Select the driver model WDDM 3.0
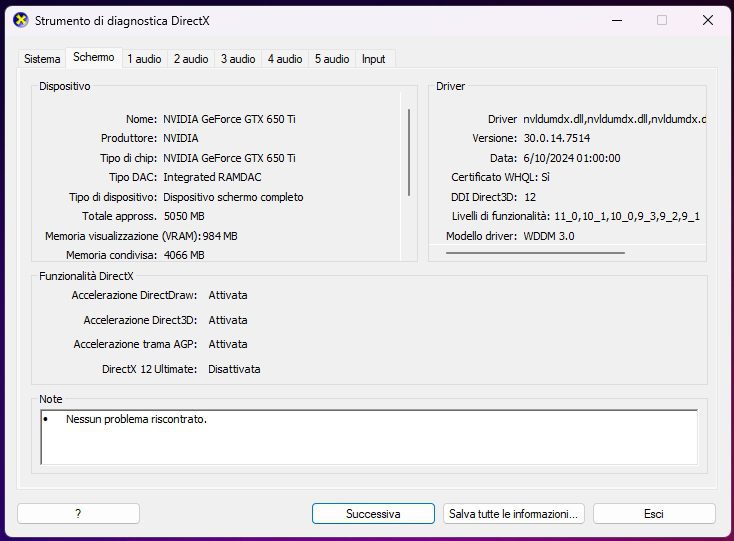The image size is (734, 541). pos(549,236)
